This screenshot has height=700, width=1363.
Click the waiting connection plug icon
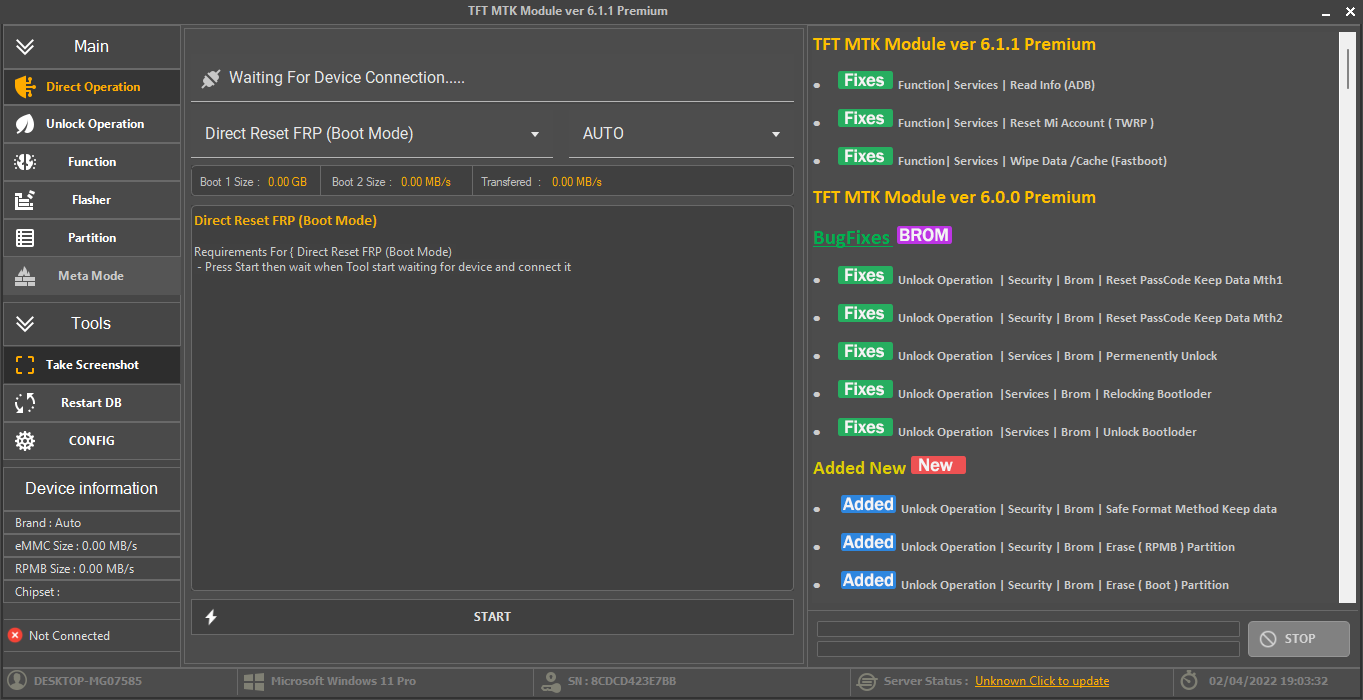coord(210,78)
